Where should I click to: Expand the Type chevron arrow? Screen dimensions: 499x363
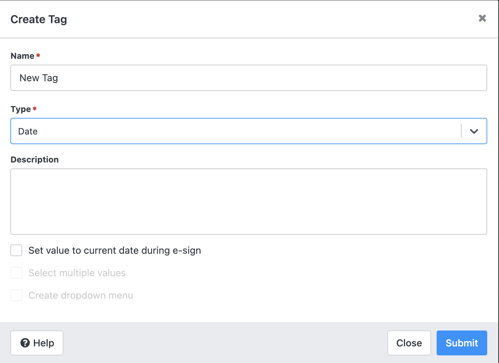click(x=474, y=131)
